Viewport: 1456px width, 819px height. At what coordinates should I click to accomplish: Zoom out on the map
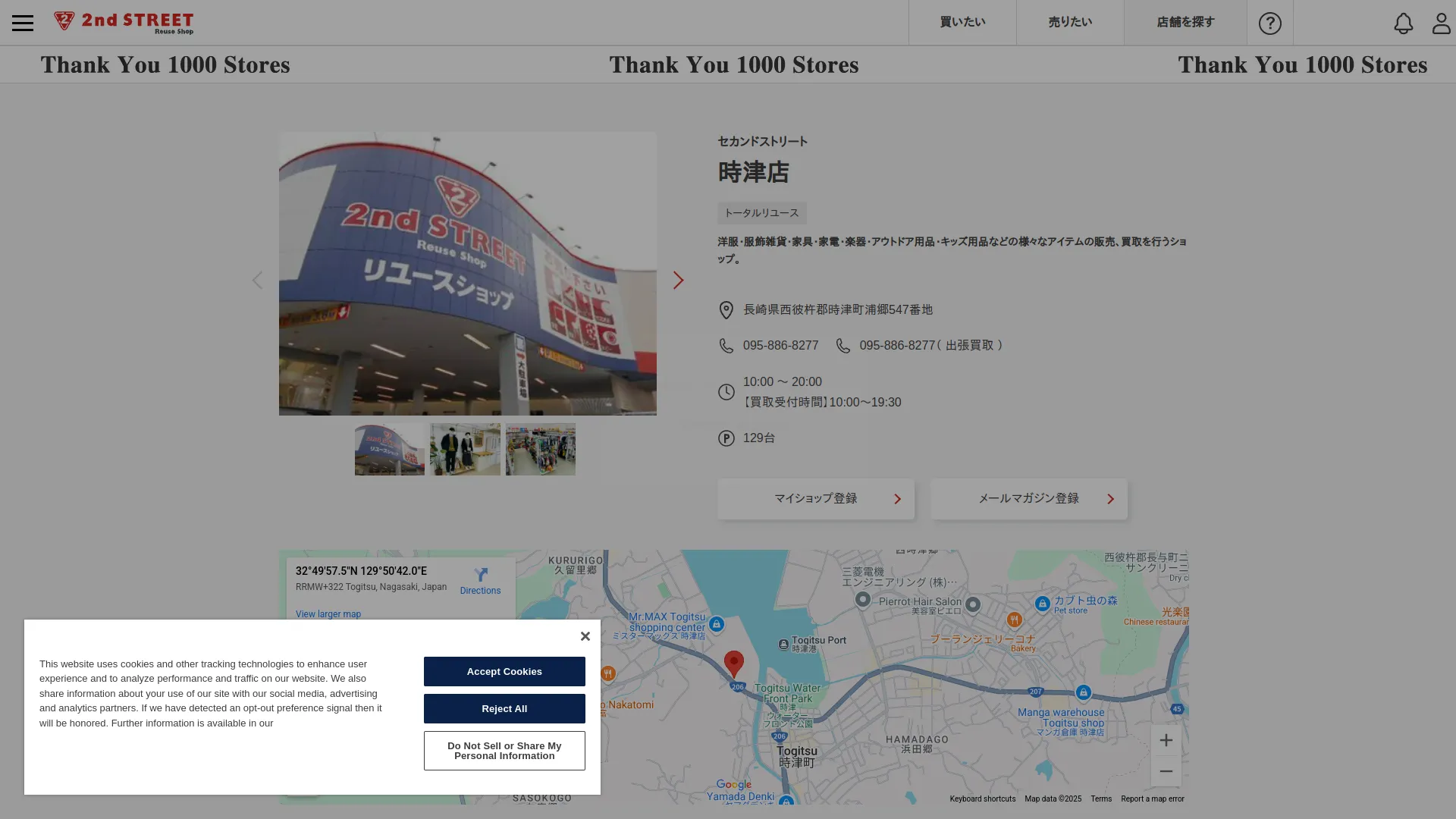(1166, 771)
